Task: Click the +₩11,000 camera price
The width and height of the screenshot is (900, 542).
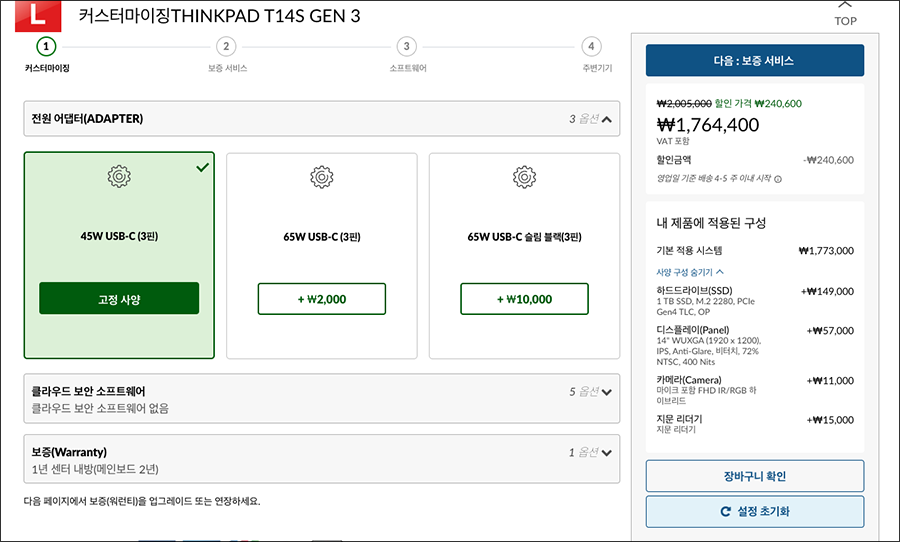Action: pyautogui.click(x=830, y=381)
